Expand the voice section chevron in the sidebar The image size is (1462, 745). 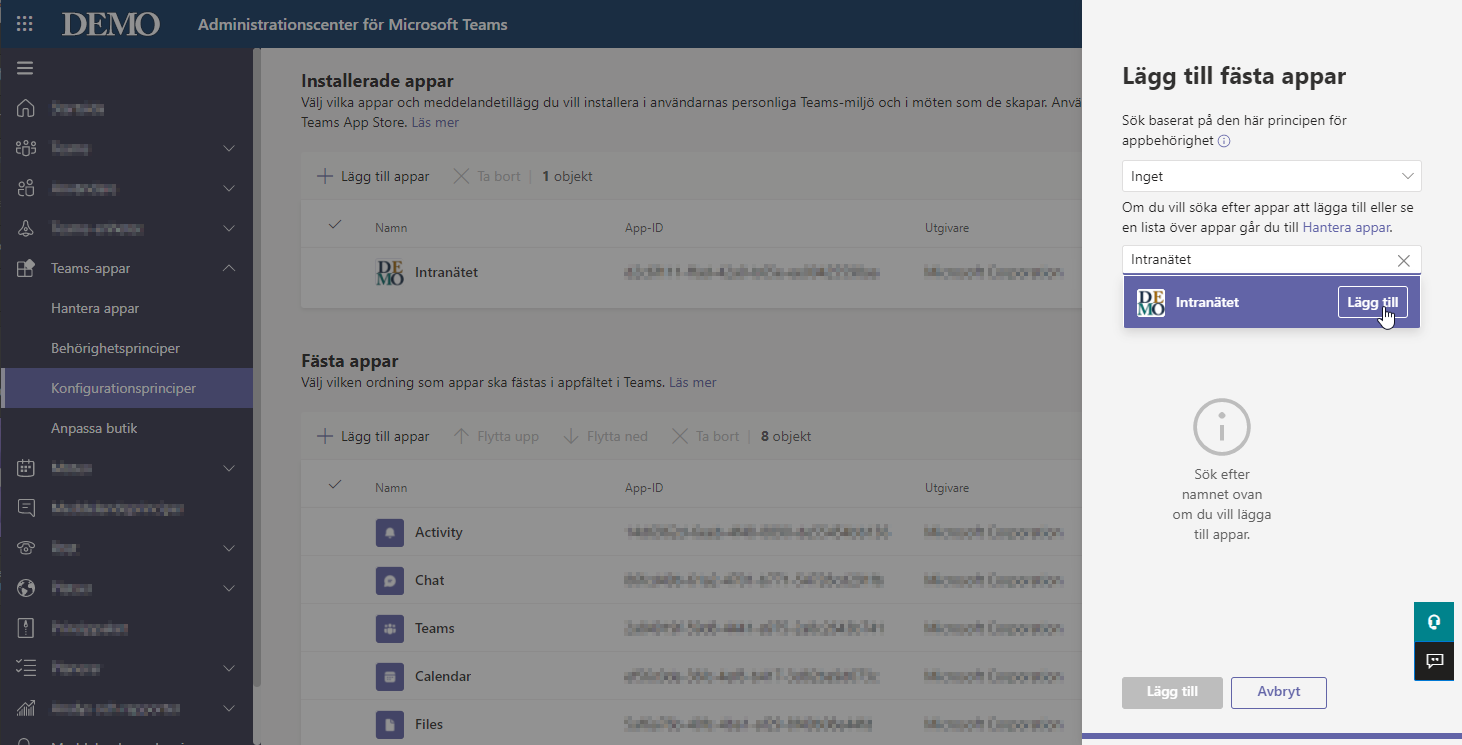229,548
